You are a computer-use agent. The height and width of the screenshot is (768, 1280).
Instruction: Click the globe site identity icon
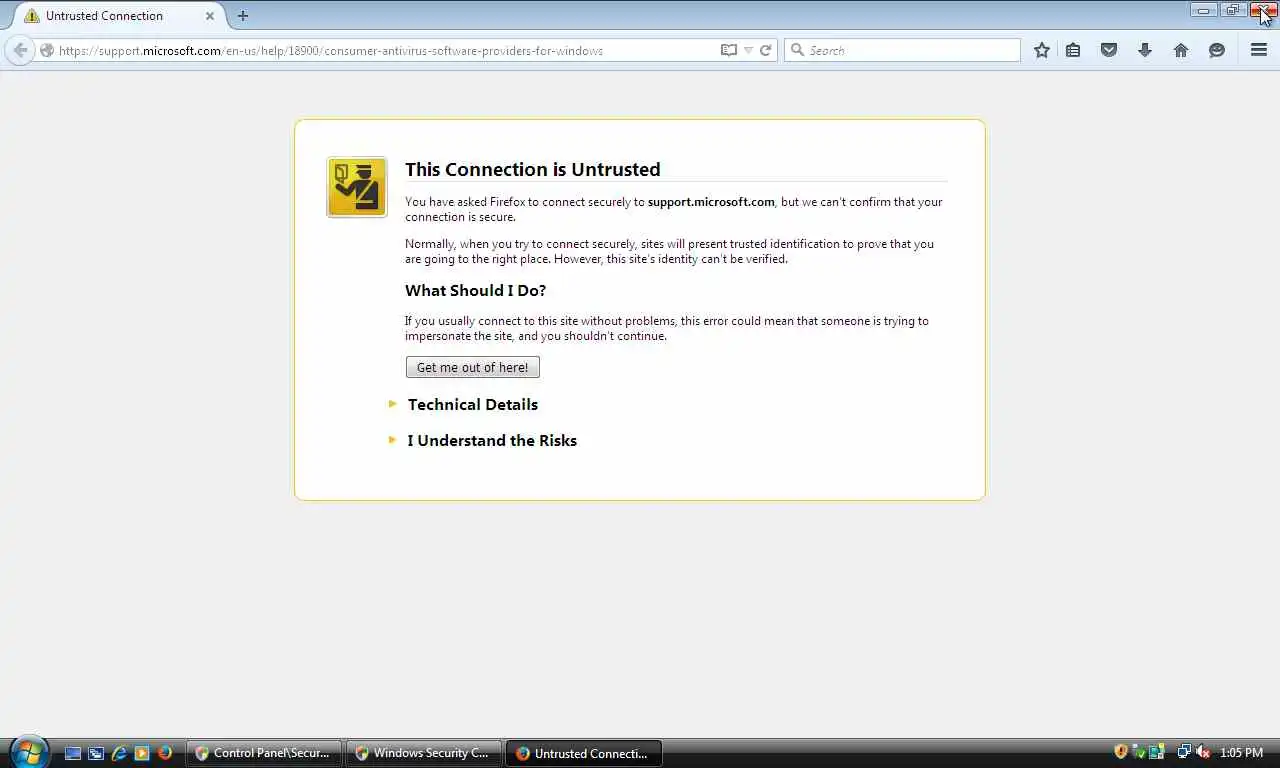coord(47,50)
